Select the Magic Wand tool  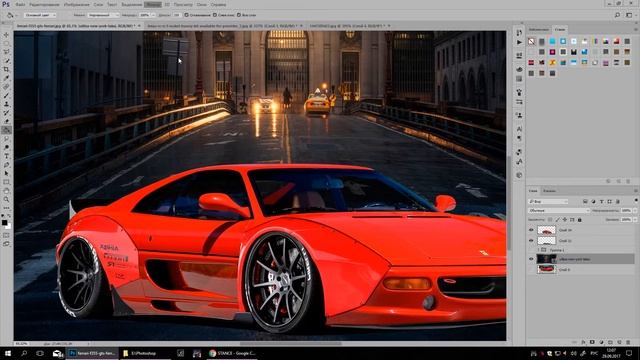pos(6,60)
